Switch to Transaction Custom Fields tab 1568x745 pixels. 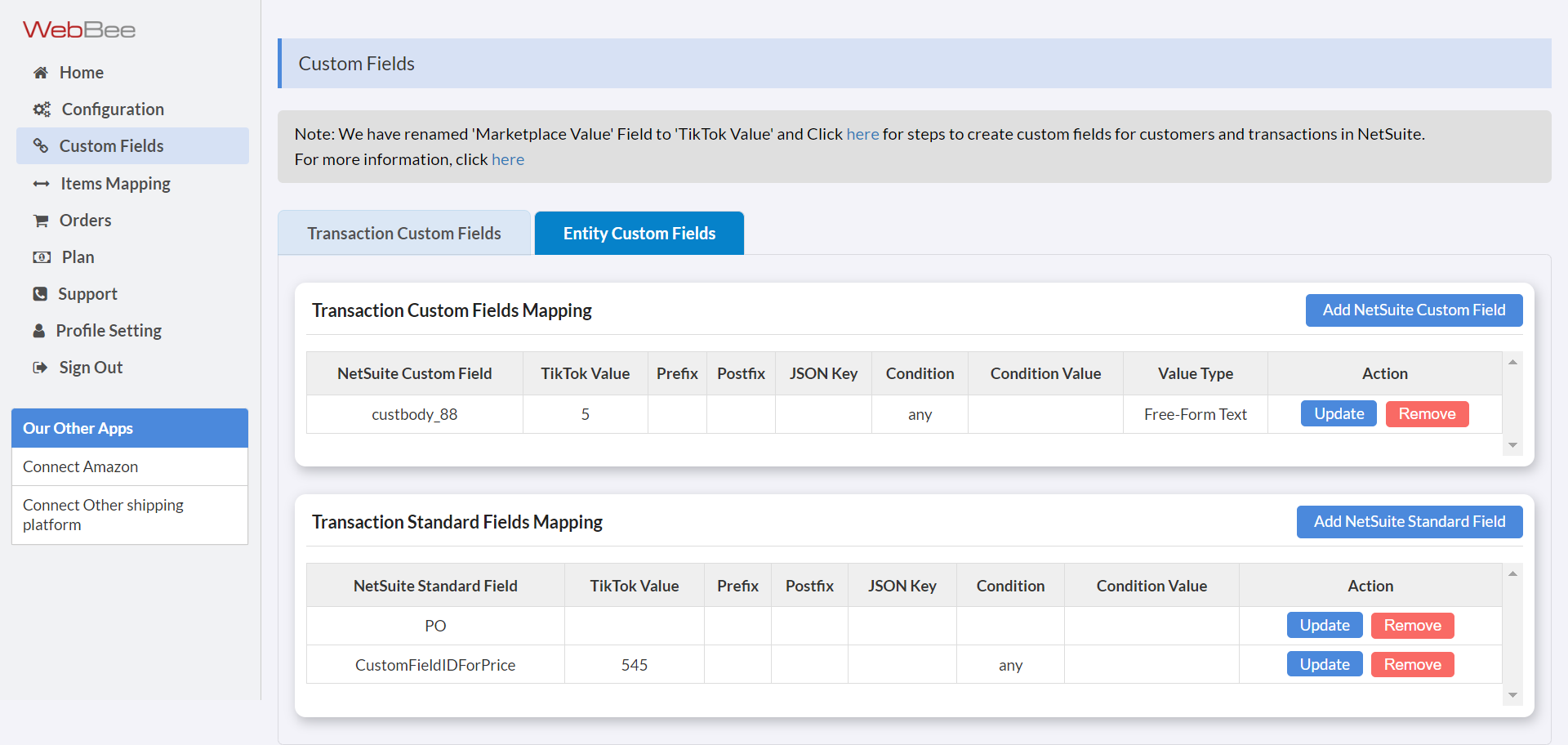(403, 233)
